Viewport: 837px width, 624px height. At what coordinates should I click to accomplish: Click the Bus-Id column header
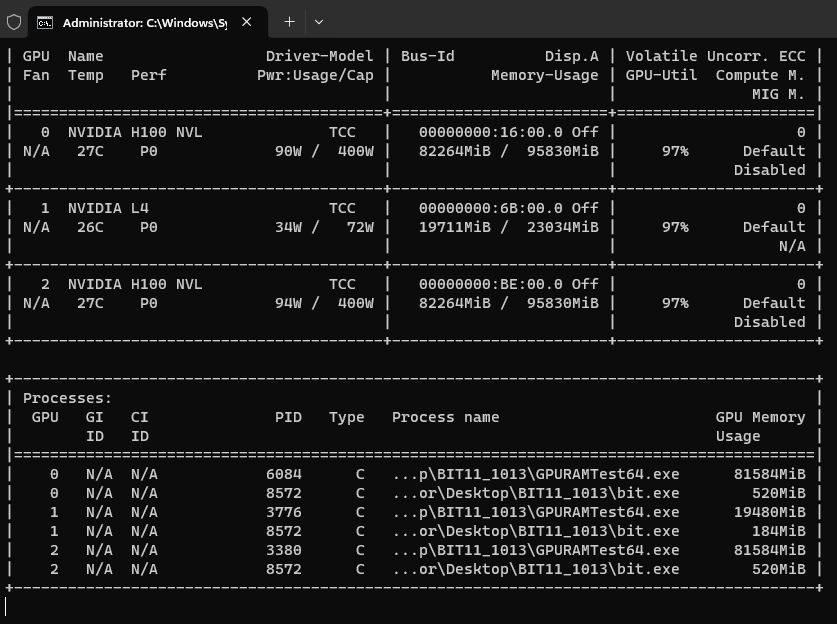(428, 56)
